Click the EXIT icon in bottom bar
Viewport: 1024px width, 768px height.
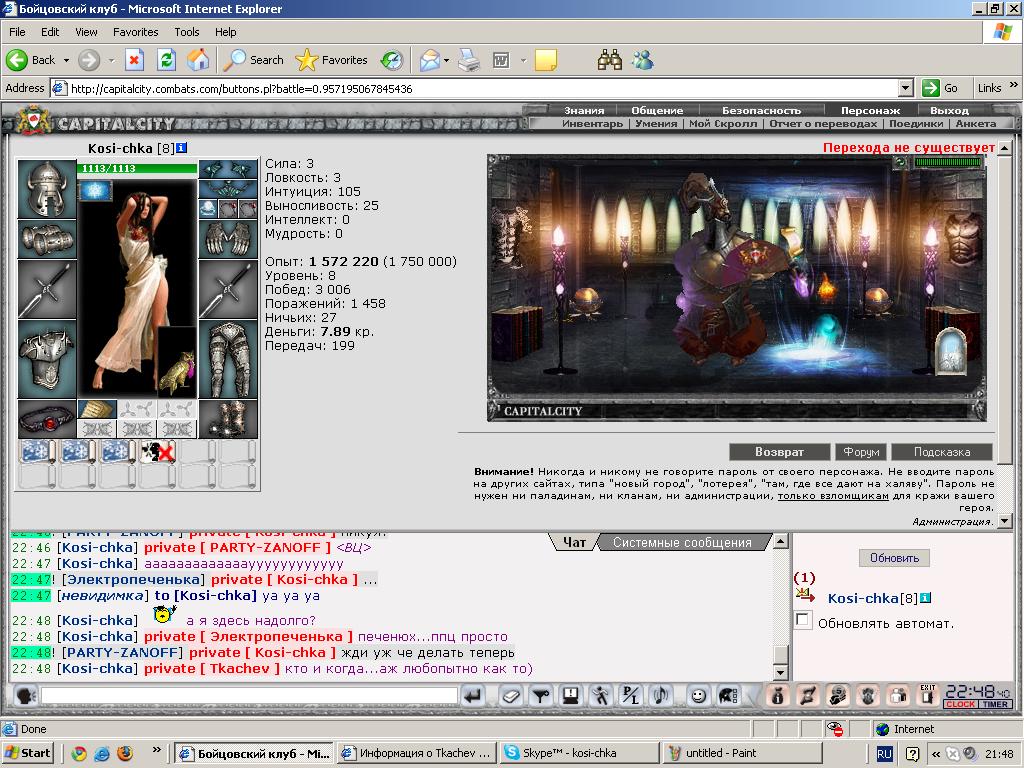(927, 696)
